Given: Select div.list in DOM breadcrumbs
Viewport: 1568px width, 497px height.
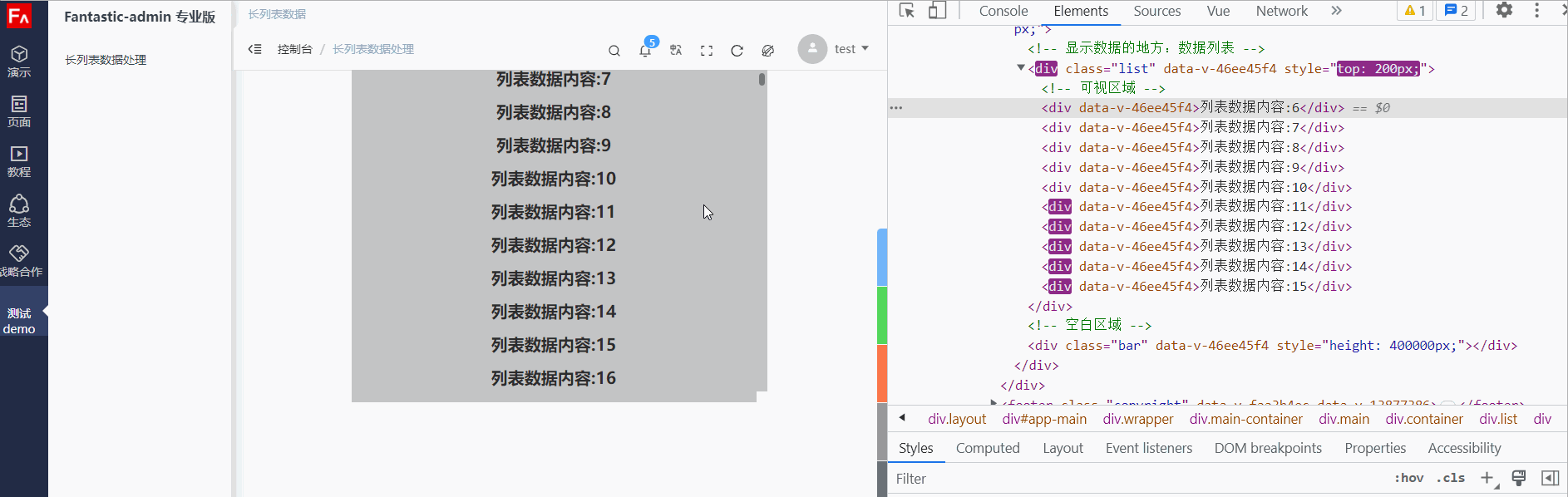Looking at the screenshot, I should point(1498,419).
